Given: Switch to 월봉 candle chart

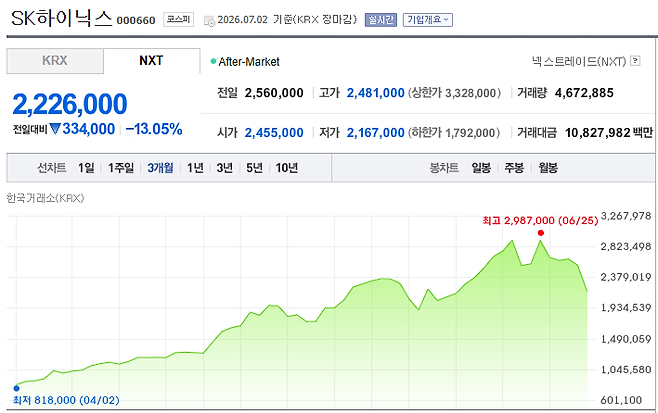Looking at the screenshot, I should point(548,168).
